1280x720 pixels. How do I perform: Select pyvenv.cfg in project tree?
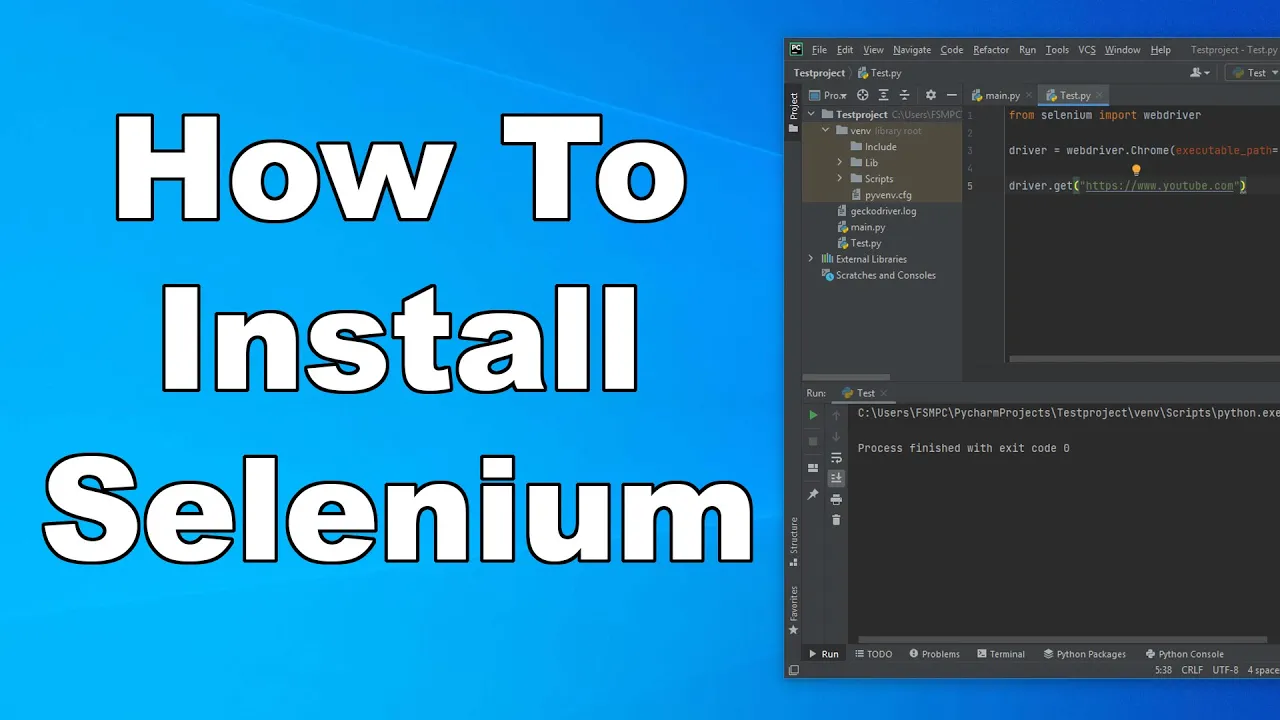click(880, 195)
